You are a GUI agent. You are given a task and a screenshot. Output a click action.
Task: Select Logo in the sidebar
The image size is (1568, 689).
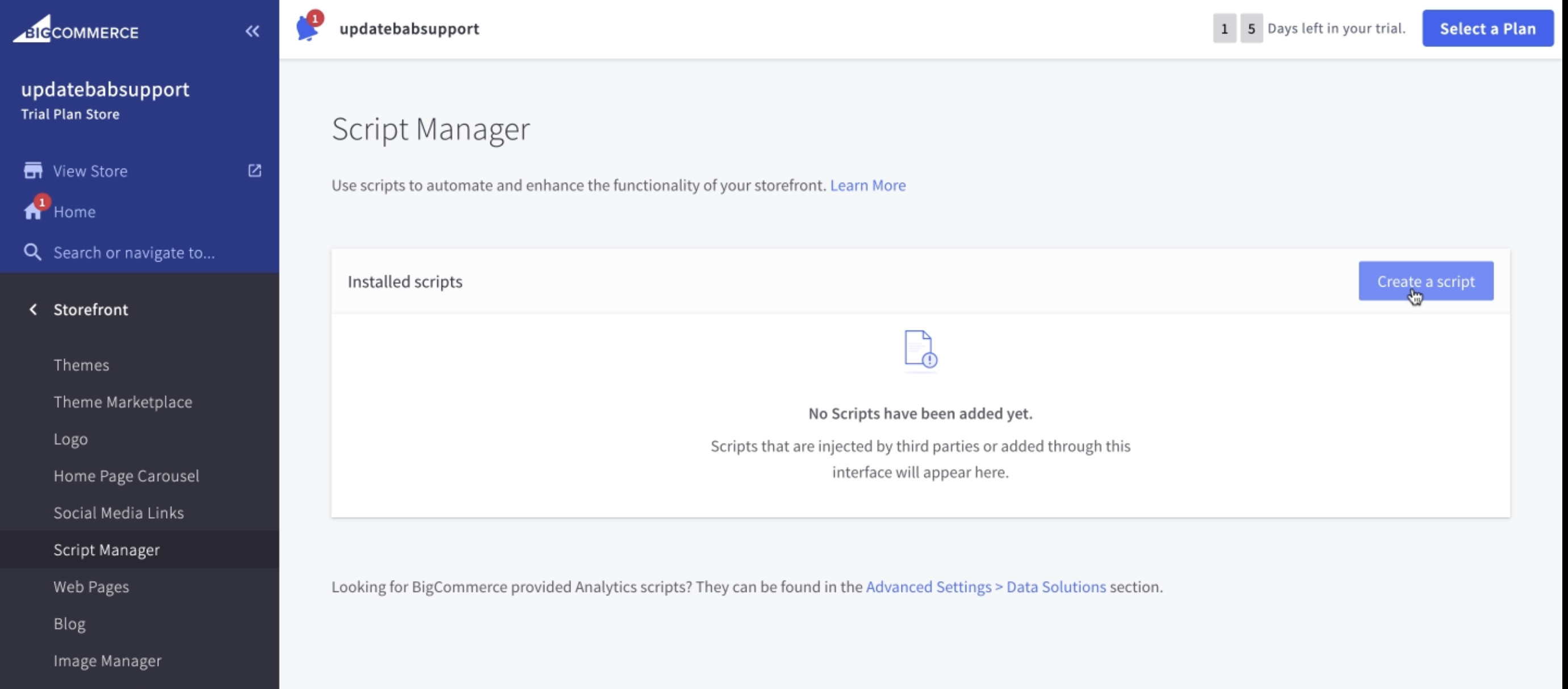coord(70,439)
